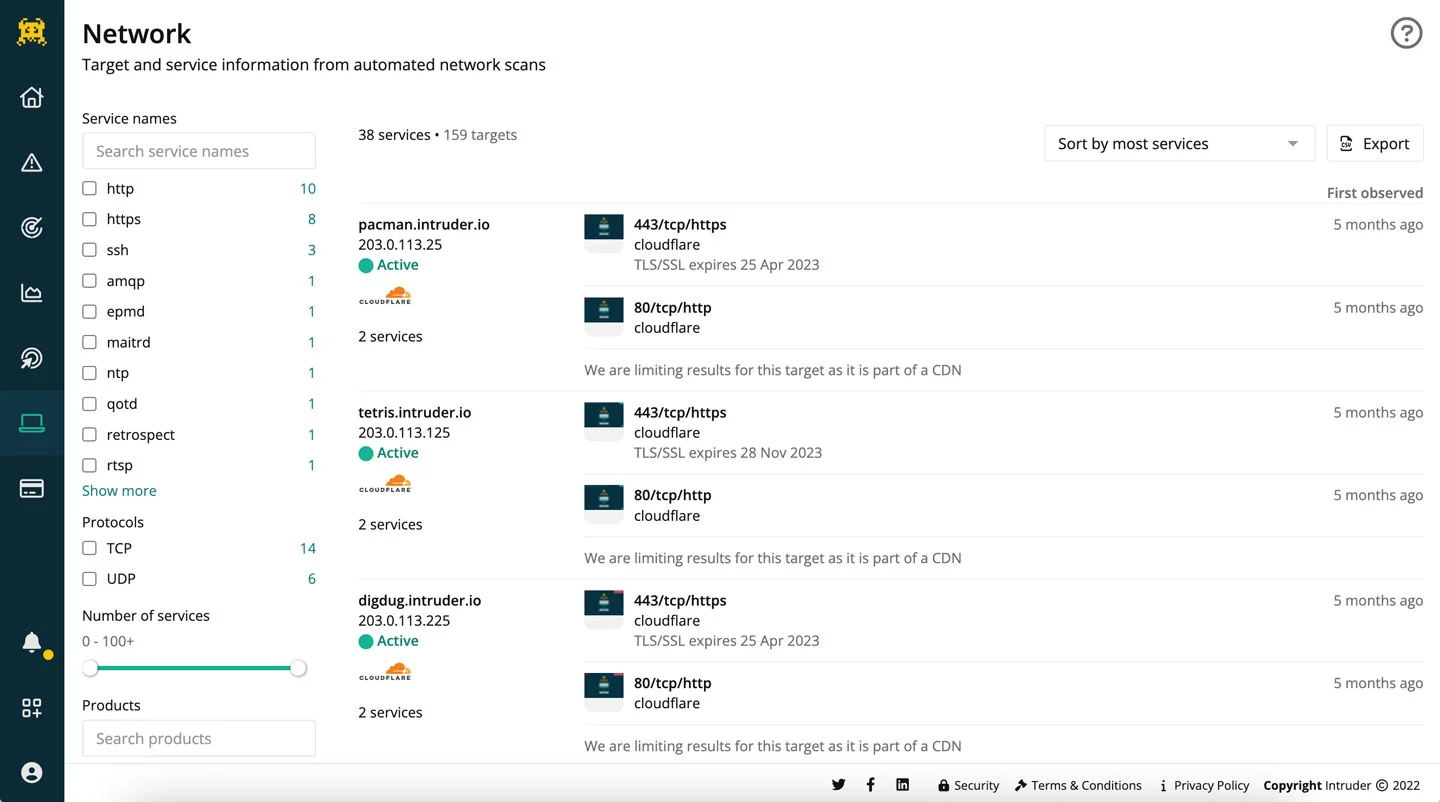Open the Issues warning triangle icon
Image resolution: width=1440 pixels, height=802 pixels.
[x=32, y=163]
